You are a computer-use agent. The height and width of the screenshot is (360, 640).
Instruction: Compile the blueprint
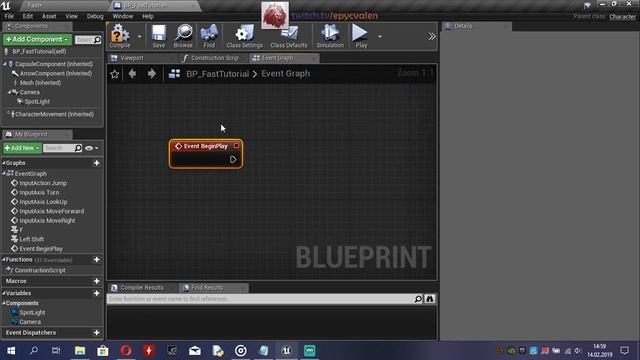pos(120,36)
